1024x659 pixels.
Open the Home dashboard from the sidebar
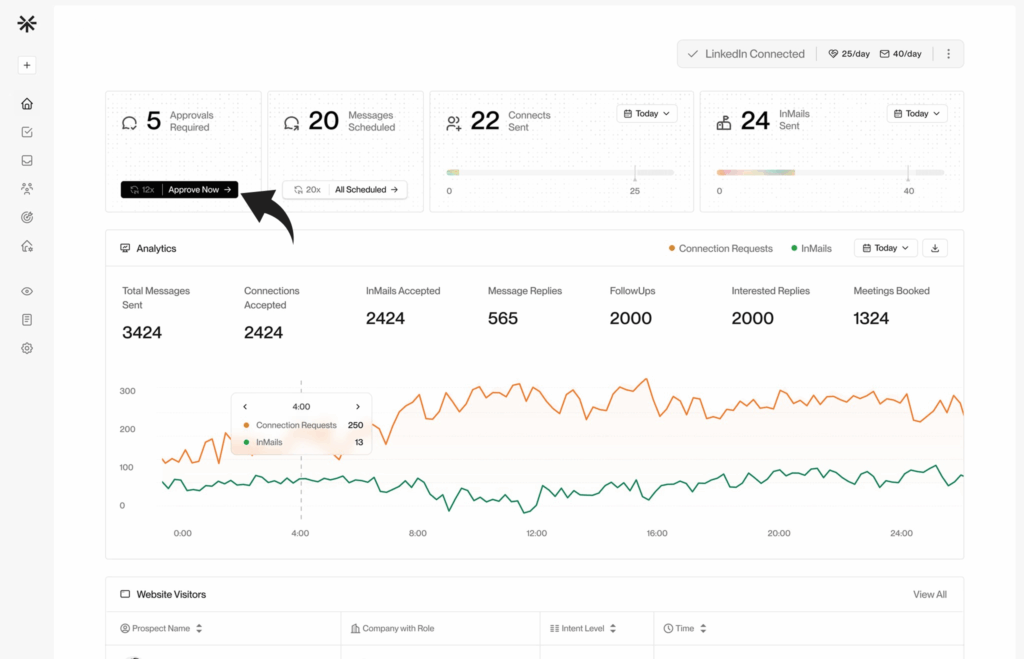pyautogui.click(x=26, y=102)
